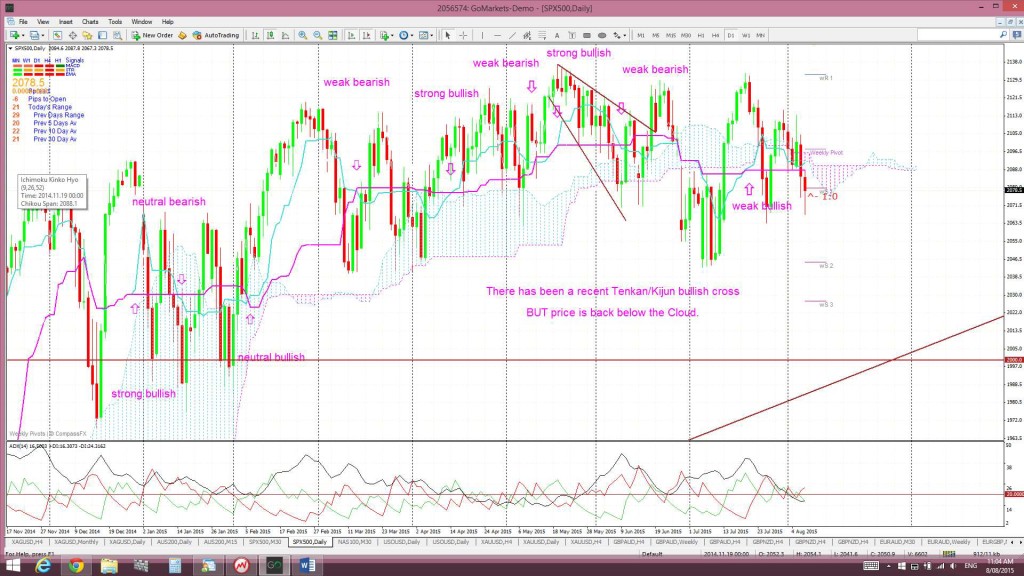
Task: Toggle the H4 timeframe button
Action: (716, 35)
